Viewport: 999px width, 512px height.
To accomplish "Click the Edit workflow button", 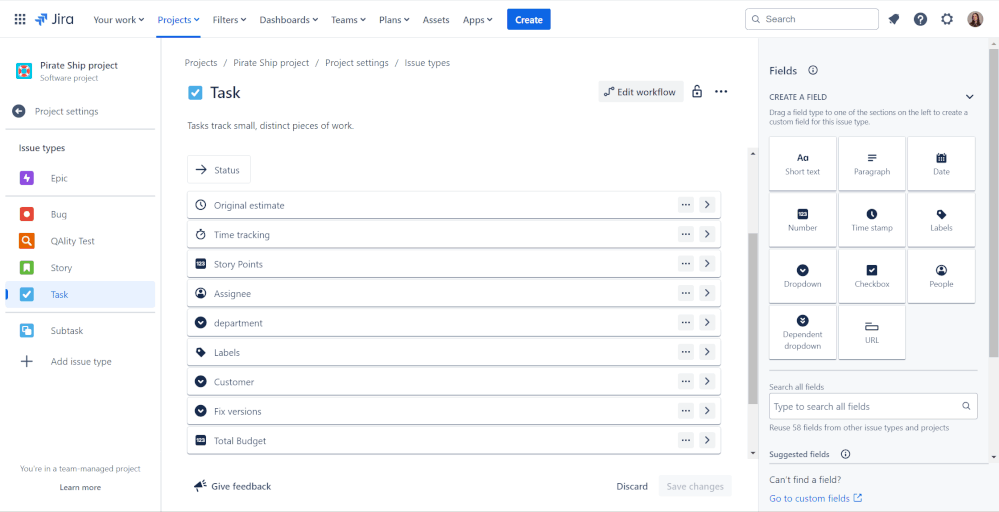I will click(640, 92).
